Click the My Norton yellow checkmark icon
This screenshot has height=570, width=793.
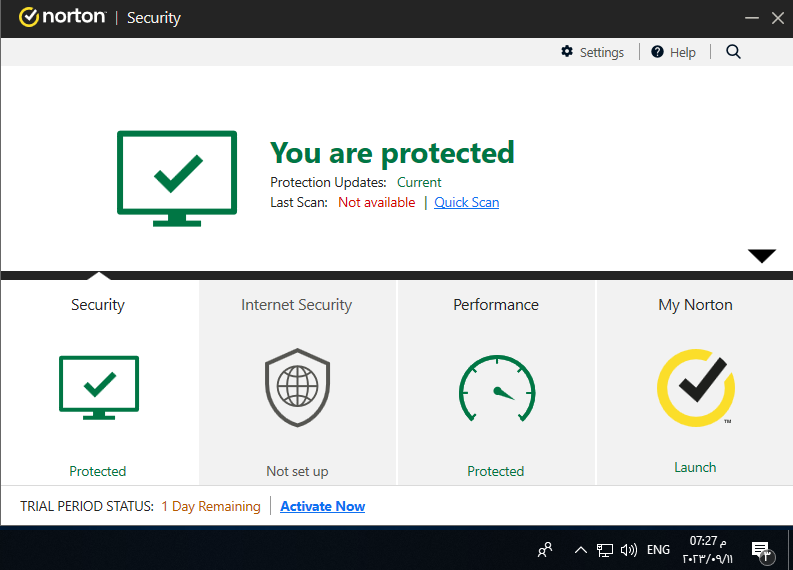click(696, 388)
